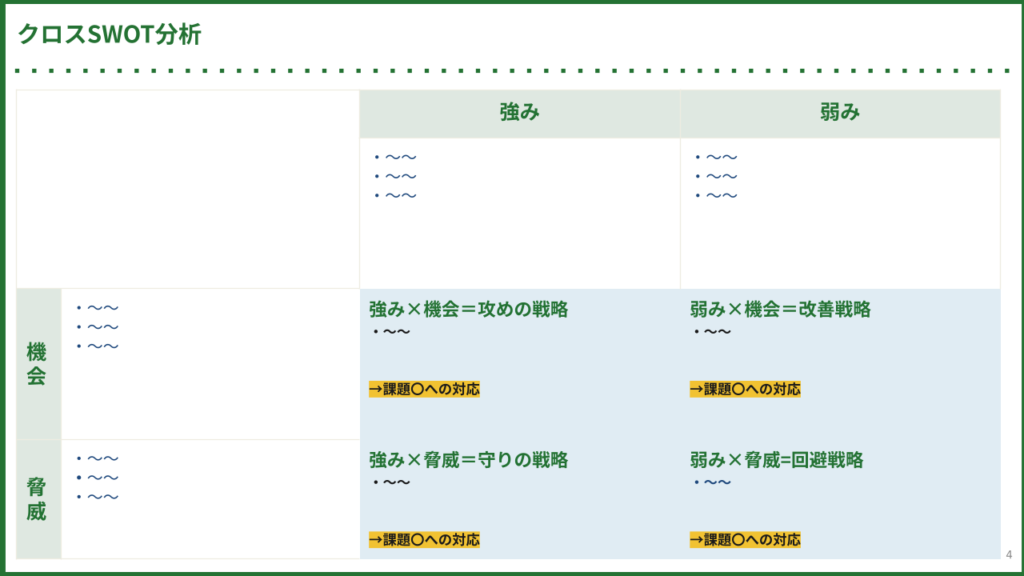Select yellow 課題 label under 回避戦略

[x=745, y=540]
